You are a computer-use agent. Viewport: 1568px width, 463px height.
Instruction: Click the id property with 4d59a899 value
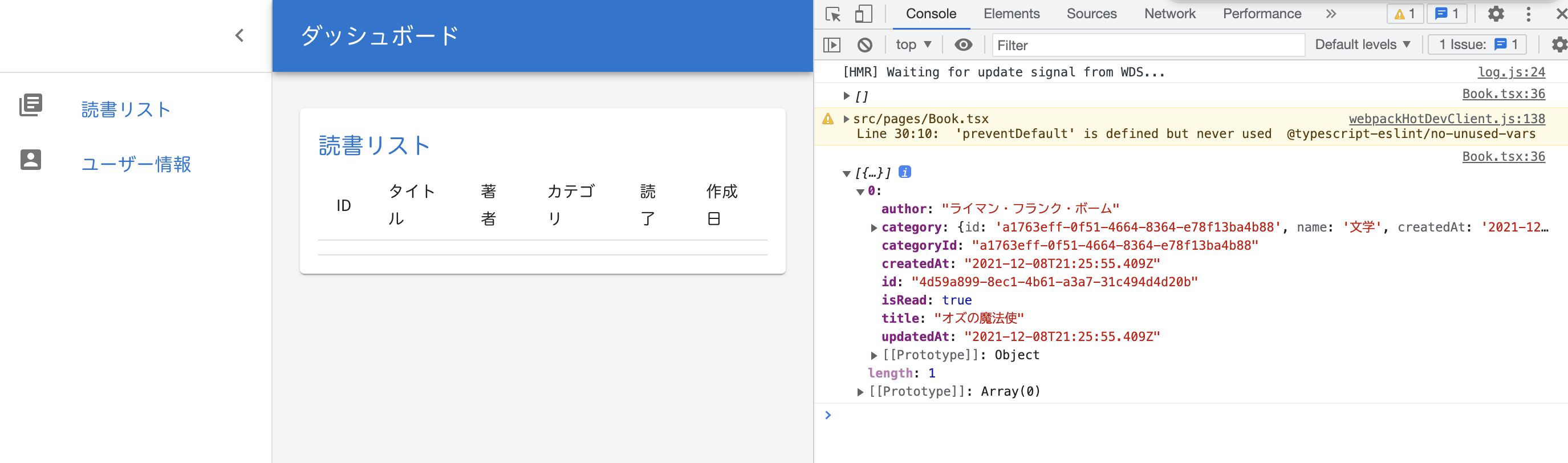pyautogui.click(x=1039, y=282)
